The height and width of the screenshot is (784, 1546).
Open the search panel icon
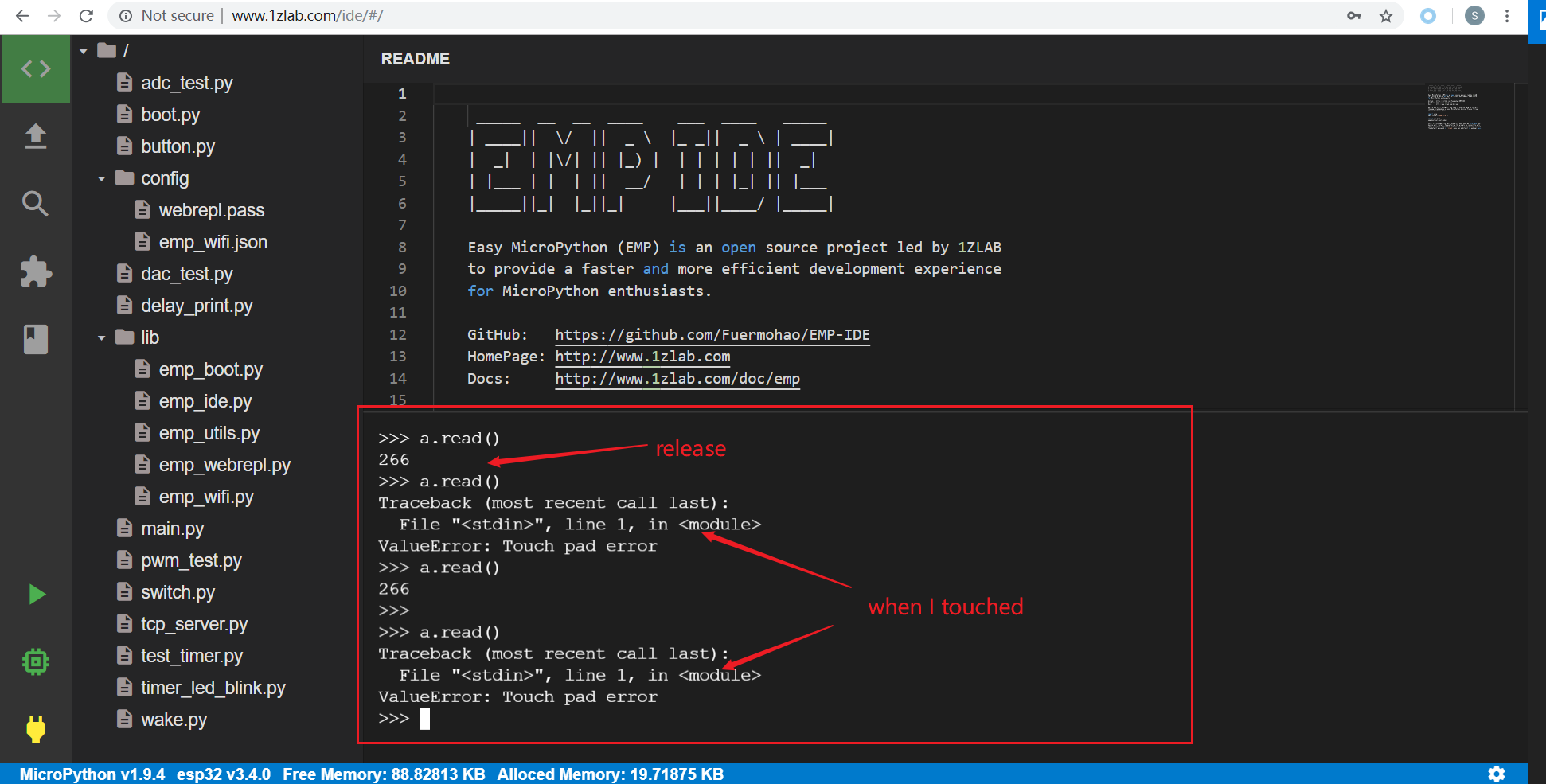click(x=36, y=204)
